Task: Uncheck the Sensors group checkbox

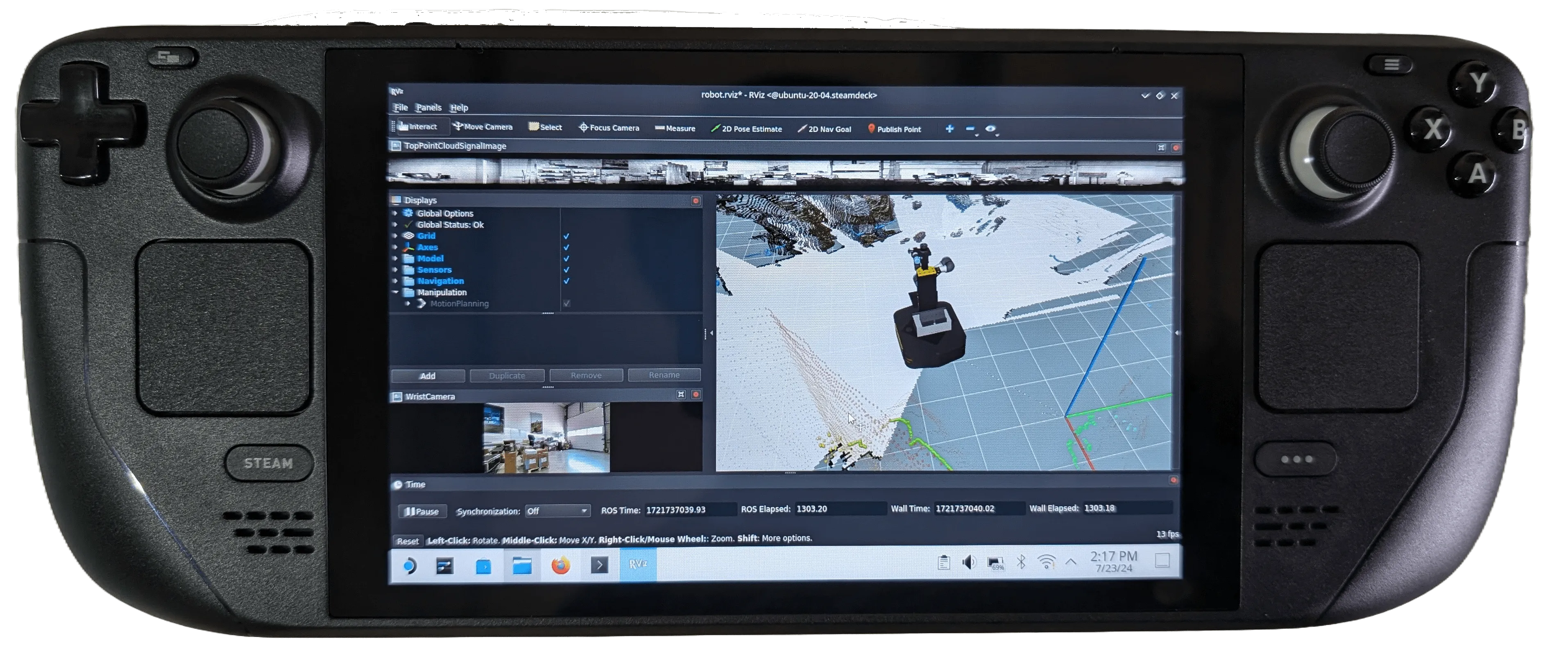Action: point(566,269)
